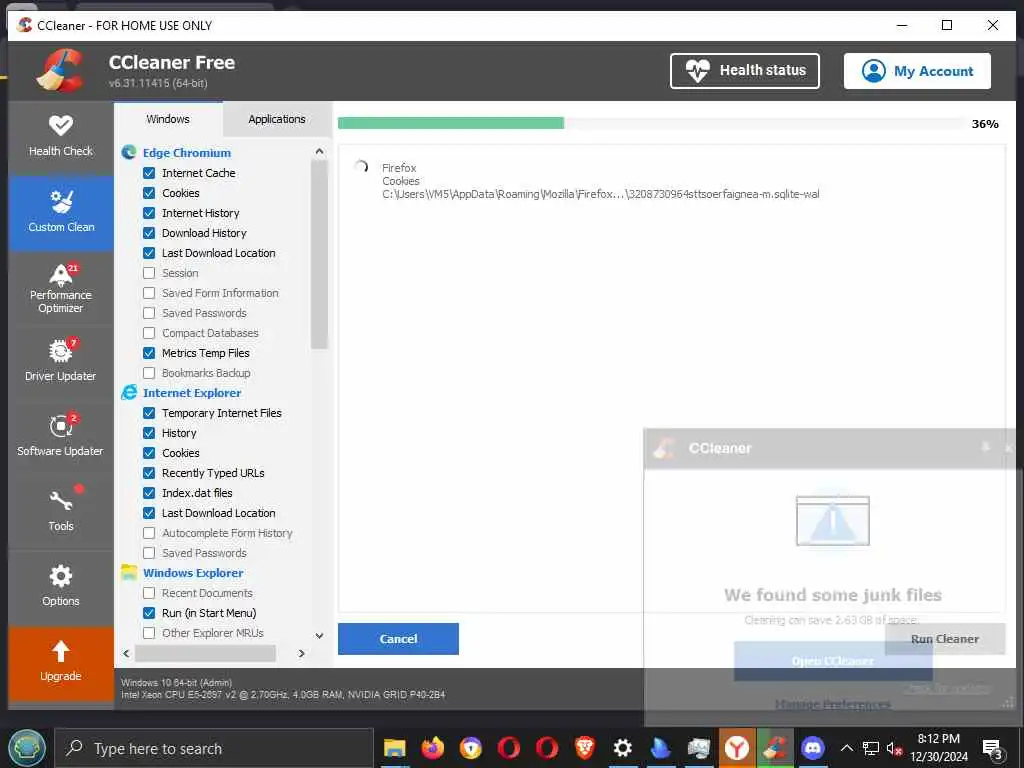Open the notification center in taskbar
Screen dimensions: 1024x768
(993, 750)
